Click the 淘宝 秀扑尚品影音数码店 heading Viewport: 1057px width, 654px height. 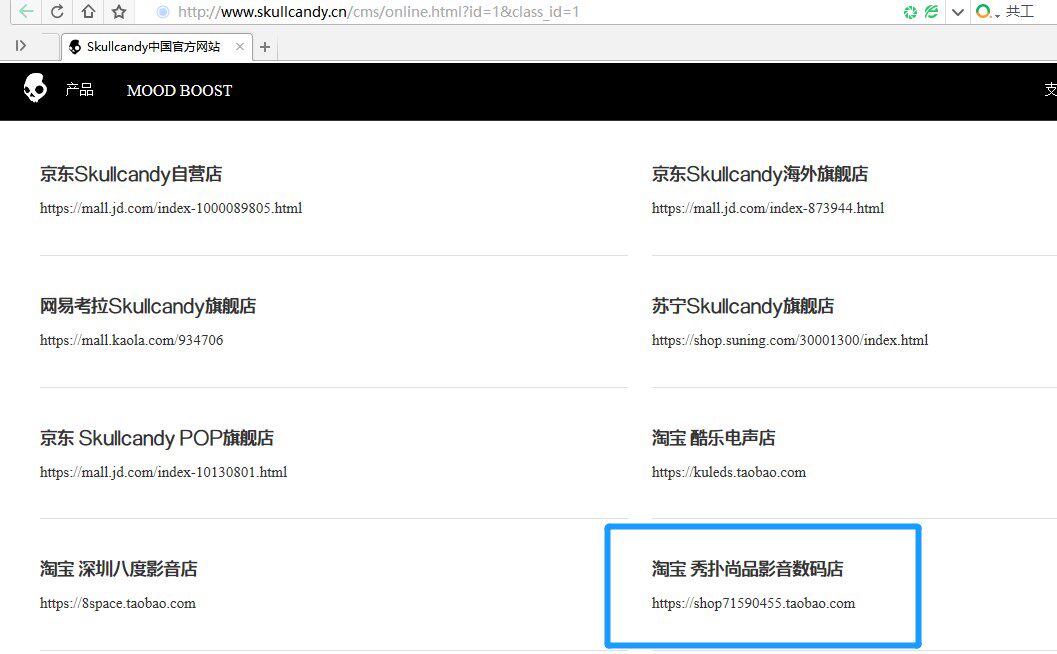click(748, 569)
